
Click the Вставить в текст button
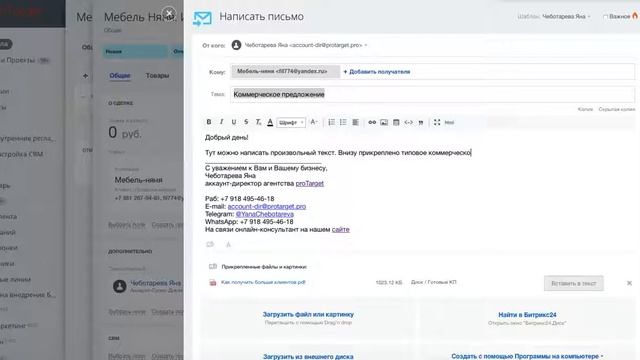coord(573,283)
